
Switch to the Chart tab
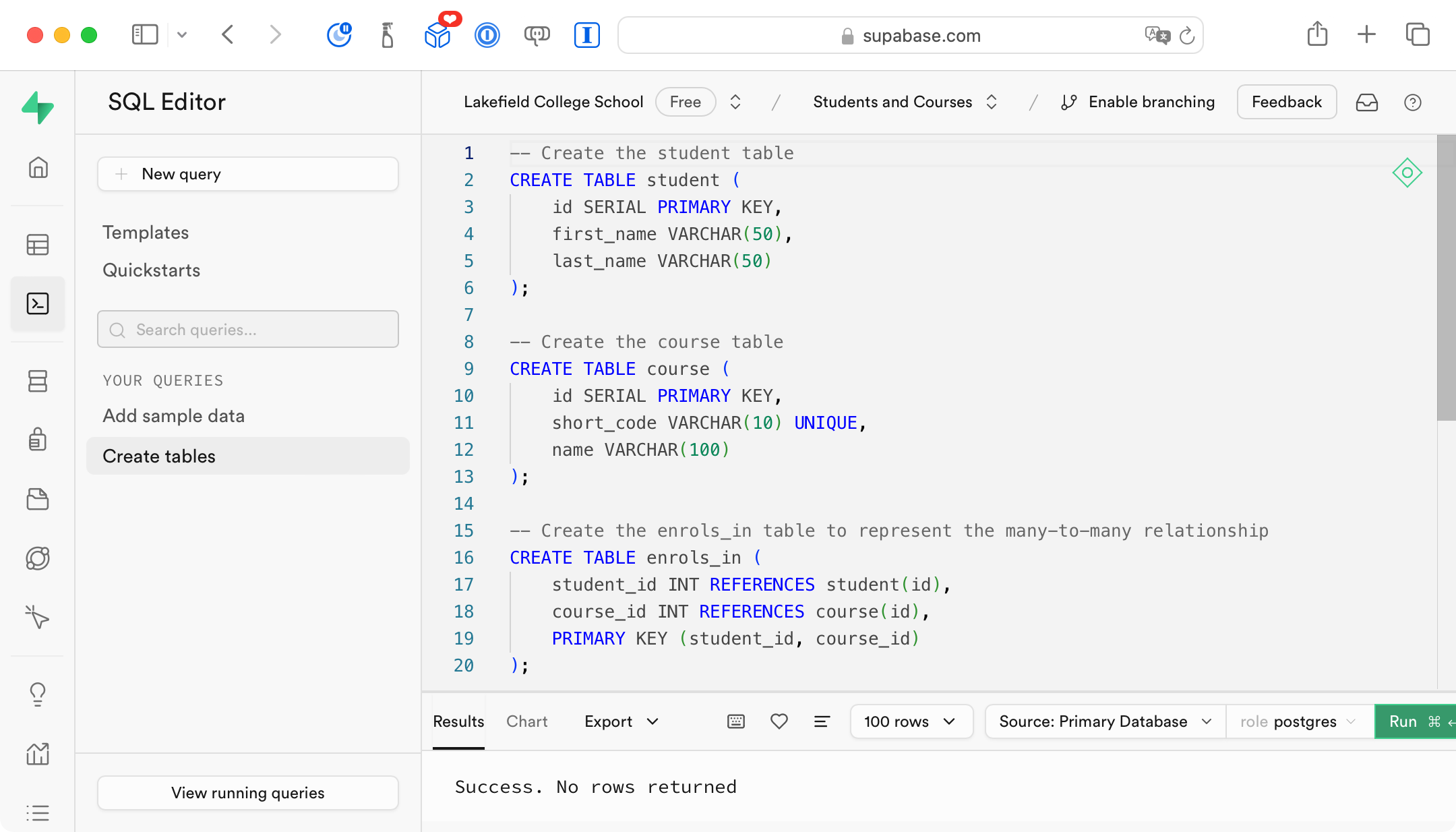point(526,721)
